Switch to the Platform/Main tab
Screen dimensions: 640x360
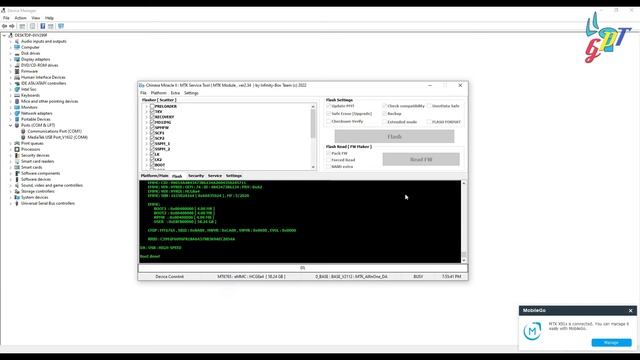[154, 176]
